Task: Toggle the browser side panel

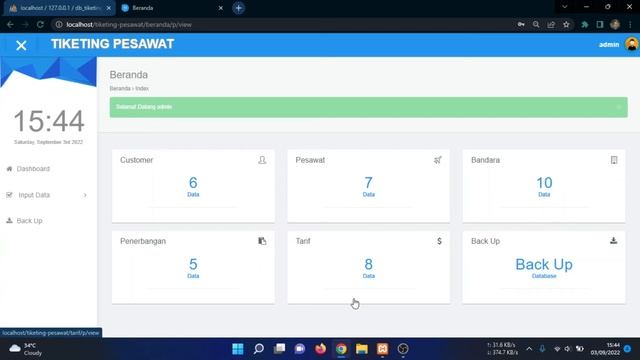Action: [x=600, y=24]
